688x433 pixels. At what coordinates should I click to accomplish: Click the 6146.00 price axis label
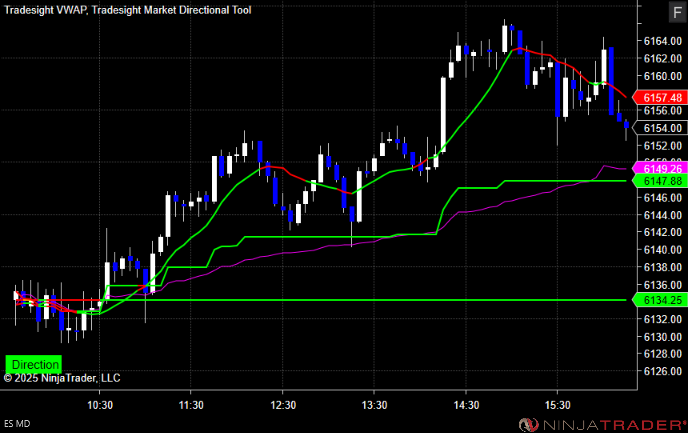point(663,198)
